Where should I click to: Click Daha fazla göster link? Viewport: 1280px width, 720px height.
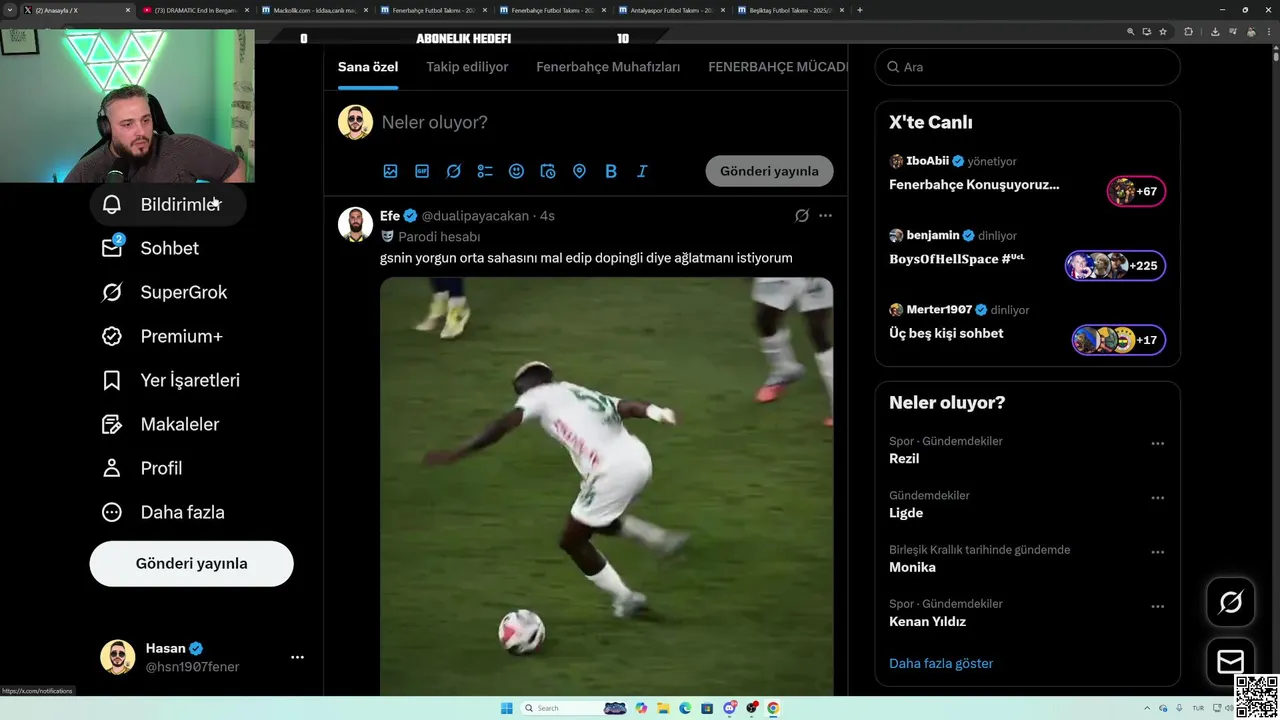(941, 663)
